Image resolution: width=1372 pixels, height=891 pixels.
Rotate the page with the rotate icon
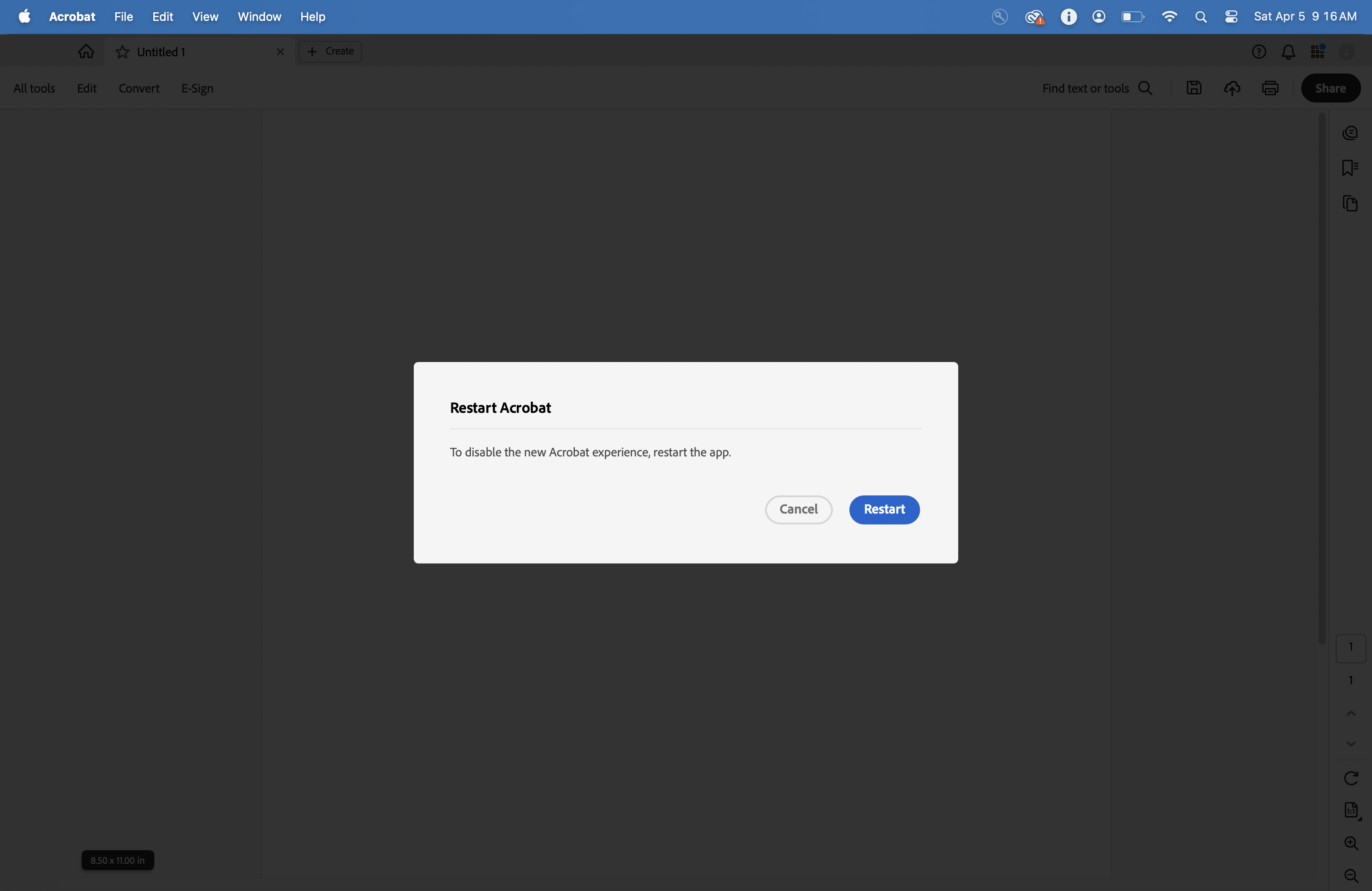tap(1351, 778)
